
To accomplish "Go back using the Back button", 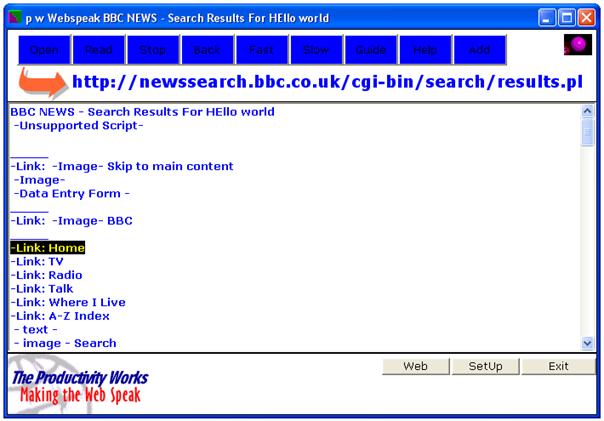I will tap(207, 50).
